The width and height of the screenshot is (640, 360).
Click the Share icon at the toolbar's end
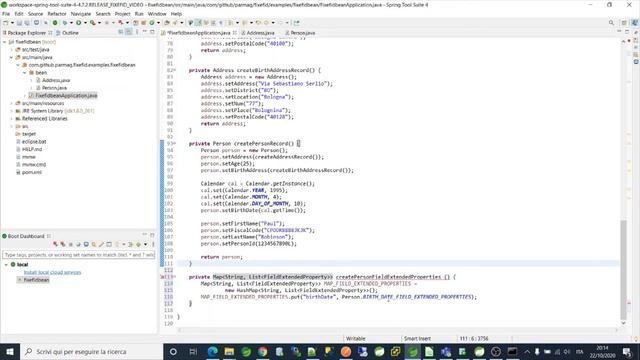pyautogui.click(x=296, y=23)
